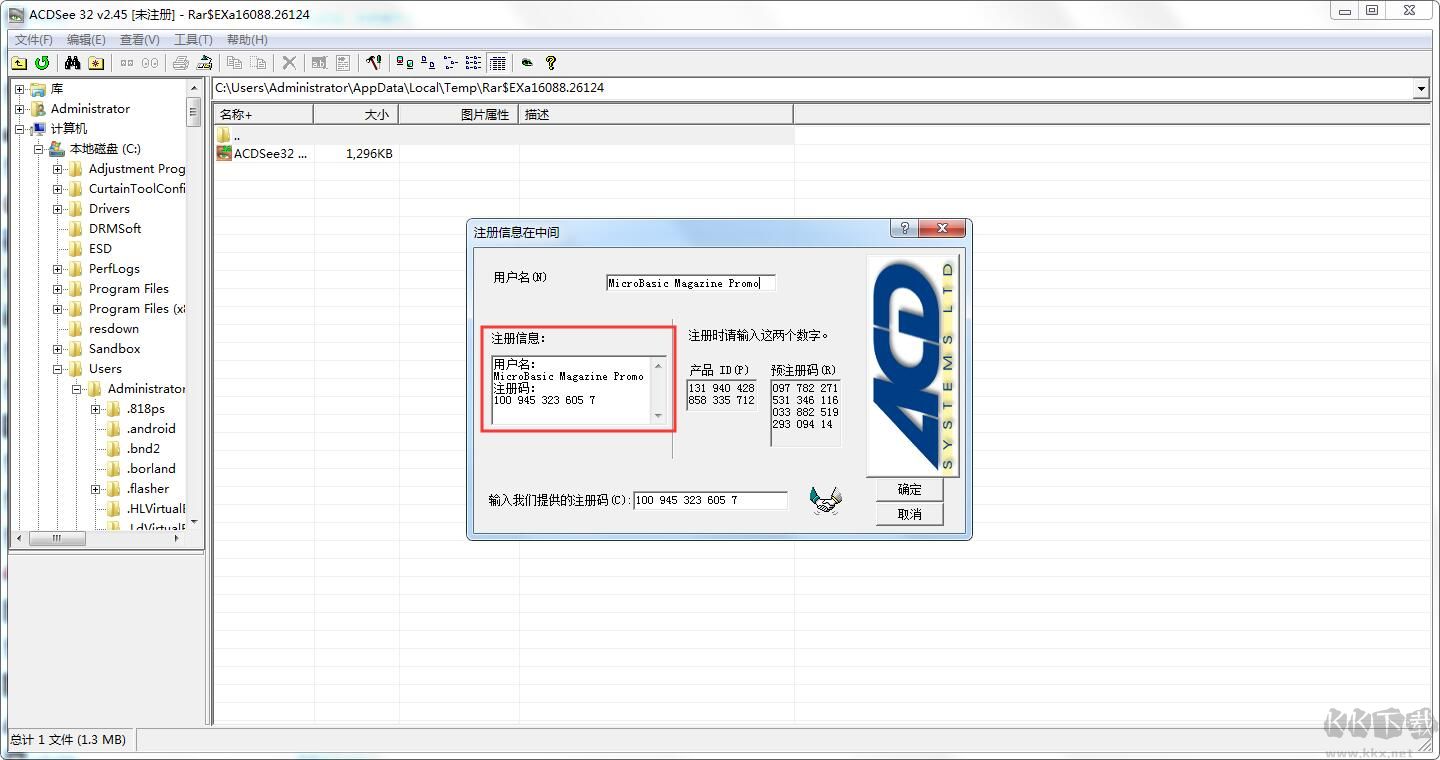The width and height of the screenshot is (1440, 760).
Task: Open the hammer options tool icon
Action: (x=373, y=63)
